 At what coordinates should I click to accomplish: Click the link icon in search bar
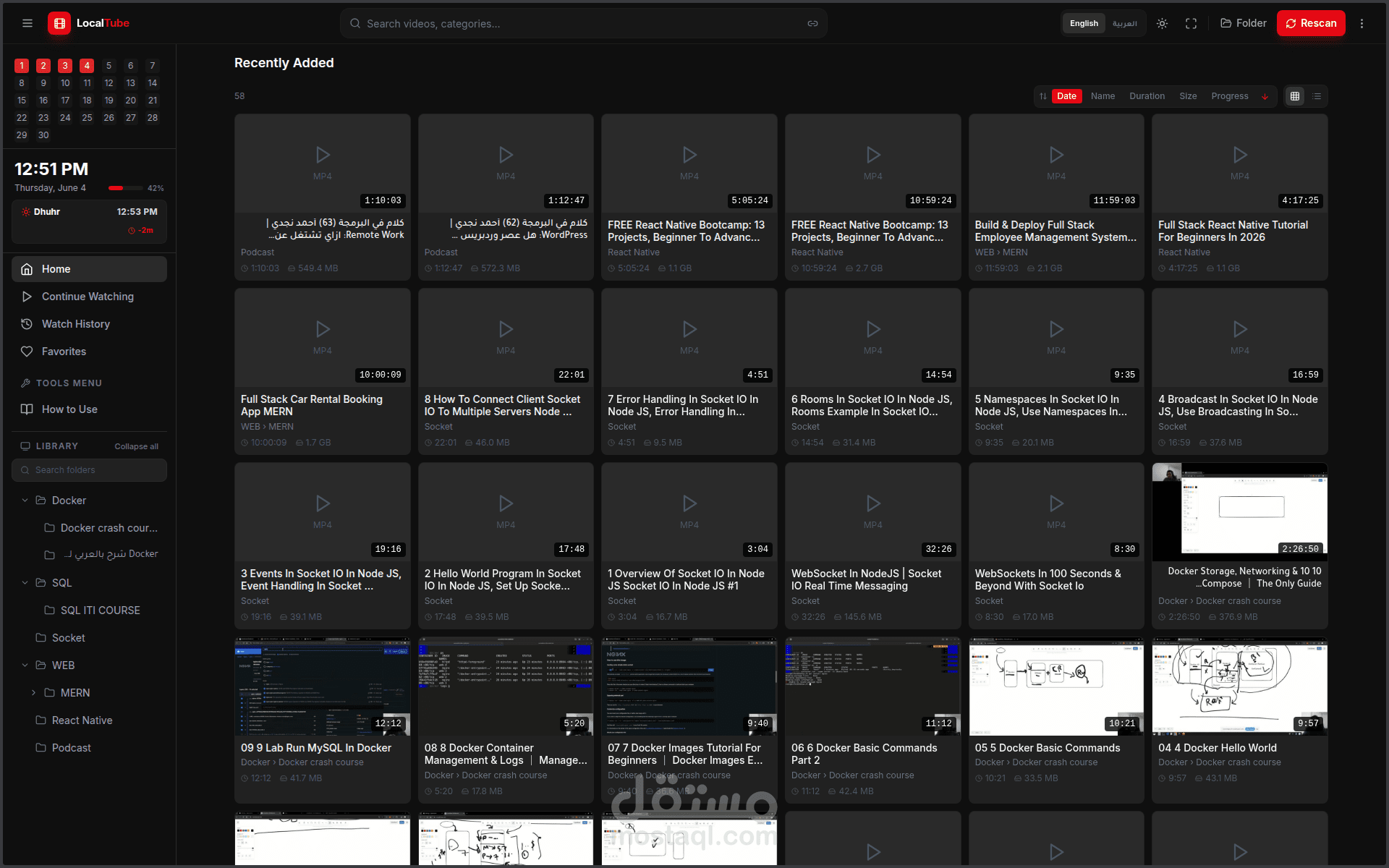pyautogui.click(x=812, y=24)
